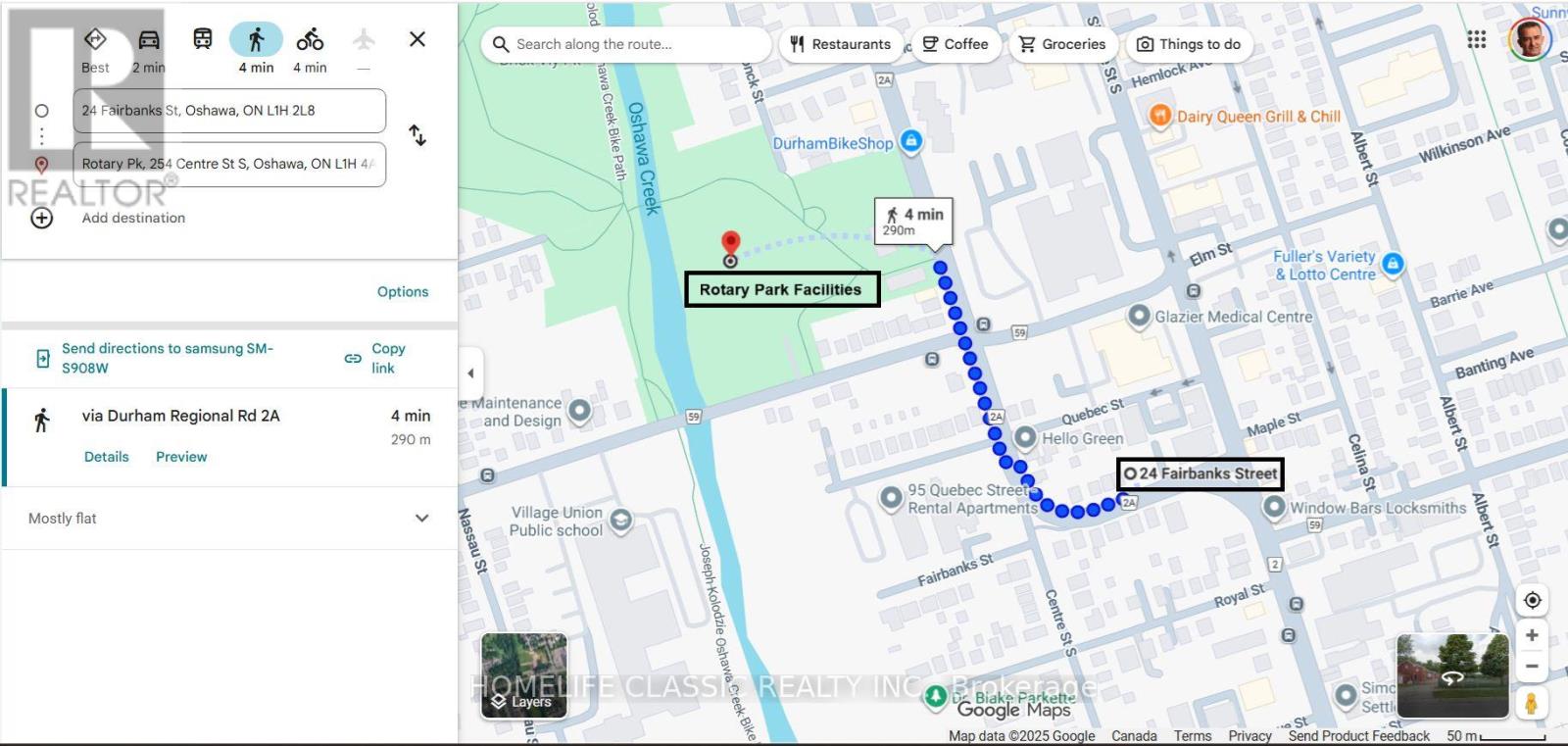The width and height of the screenshot is (1568, 746).
Task: Filter route by Groceries
Action: (1063, 44)
